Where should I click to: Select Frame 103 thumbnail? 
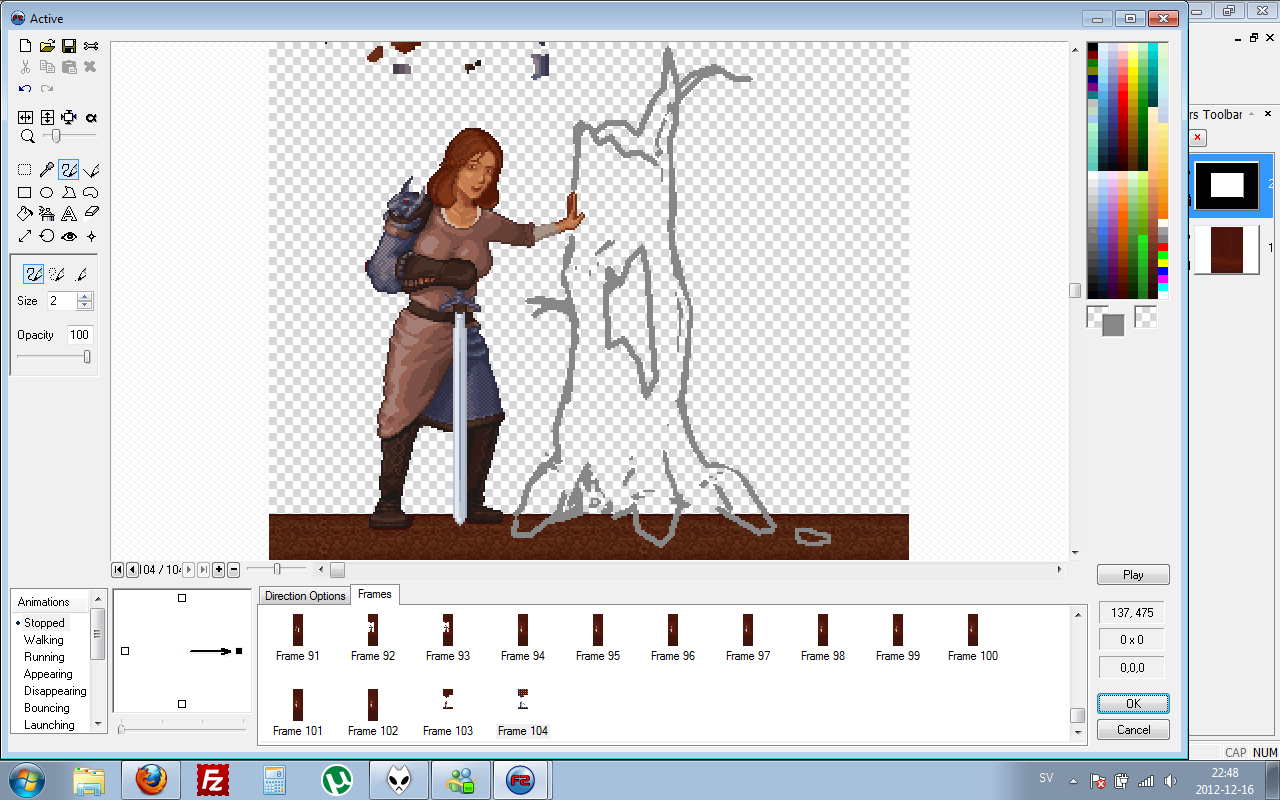[x=448, y=713]
